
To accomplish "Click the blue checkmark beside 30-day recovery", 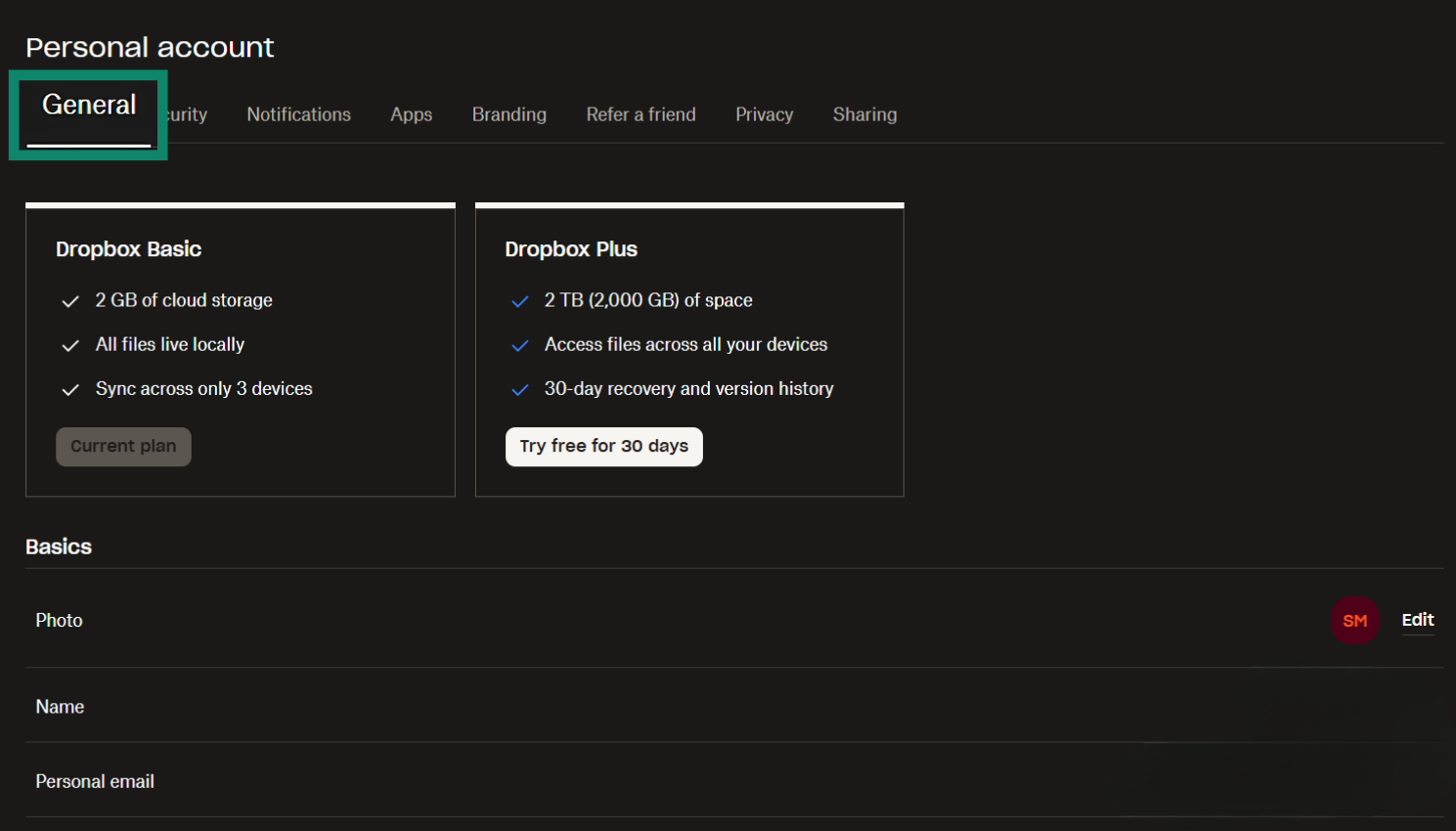I will click(x=519, y=390).
